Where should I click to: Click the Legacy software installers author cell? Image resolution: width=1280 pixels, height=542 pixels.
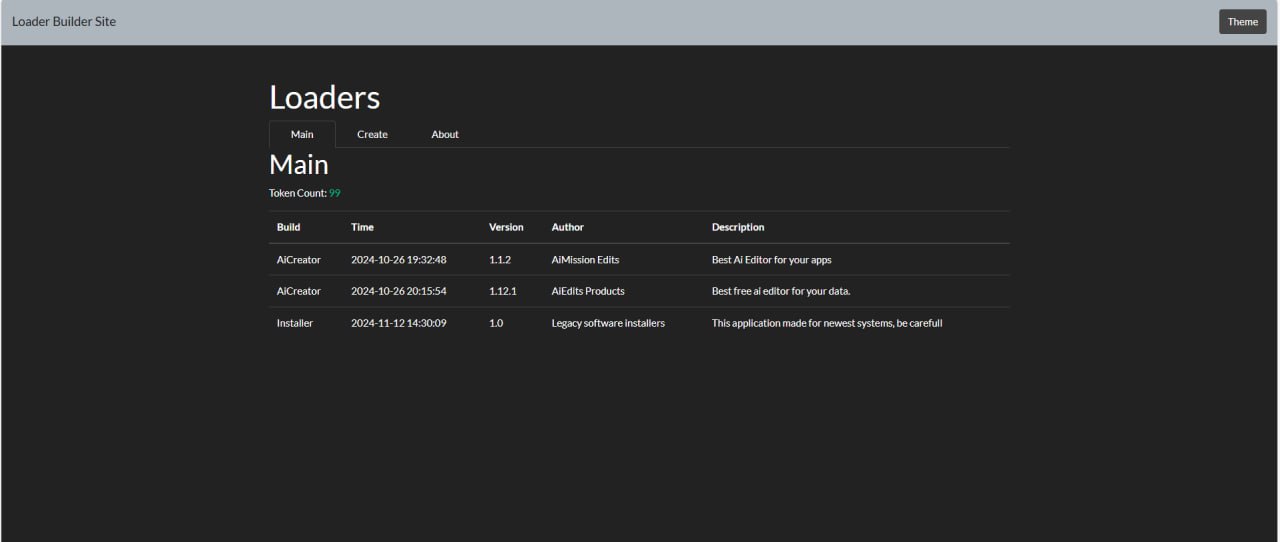pos(608,323)
